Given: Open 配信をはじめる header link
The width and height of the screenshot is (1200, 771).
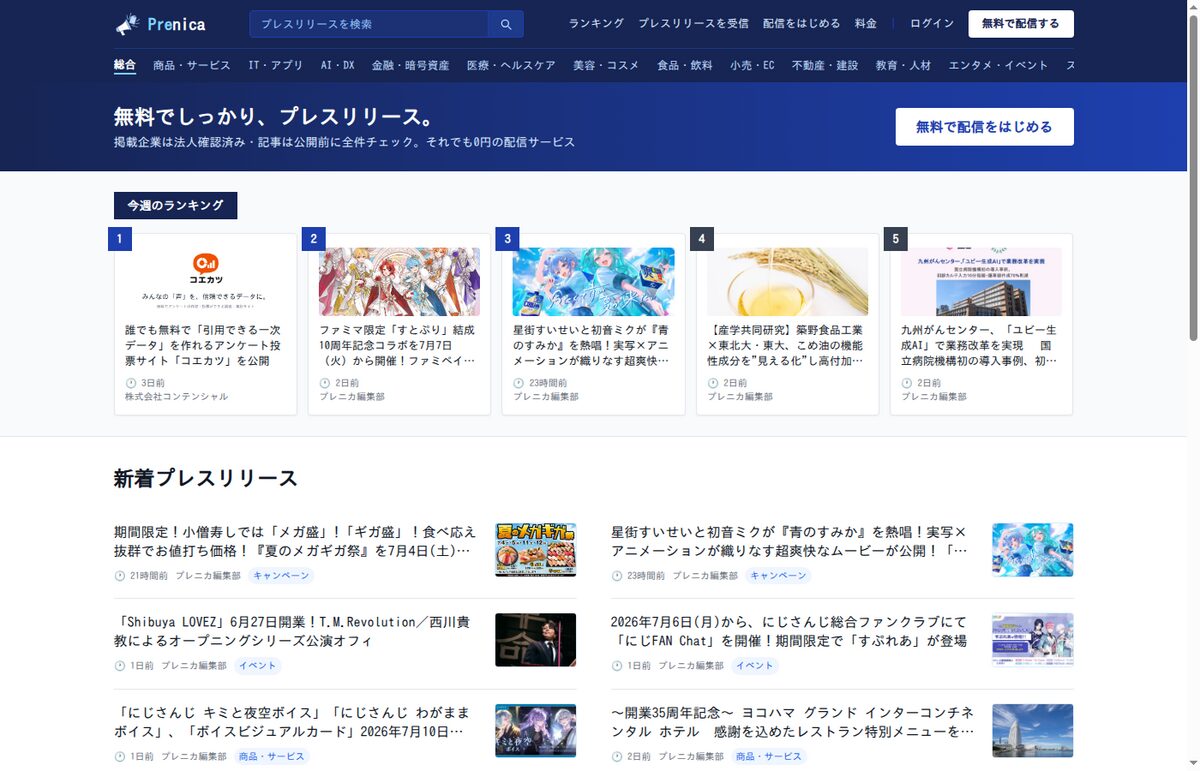Looking at the screenshot, I should coord(801,24).
